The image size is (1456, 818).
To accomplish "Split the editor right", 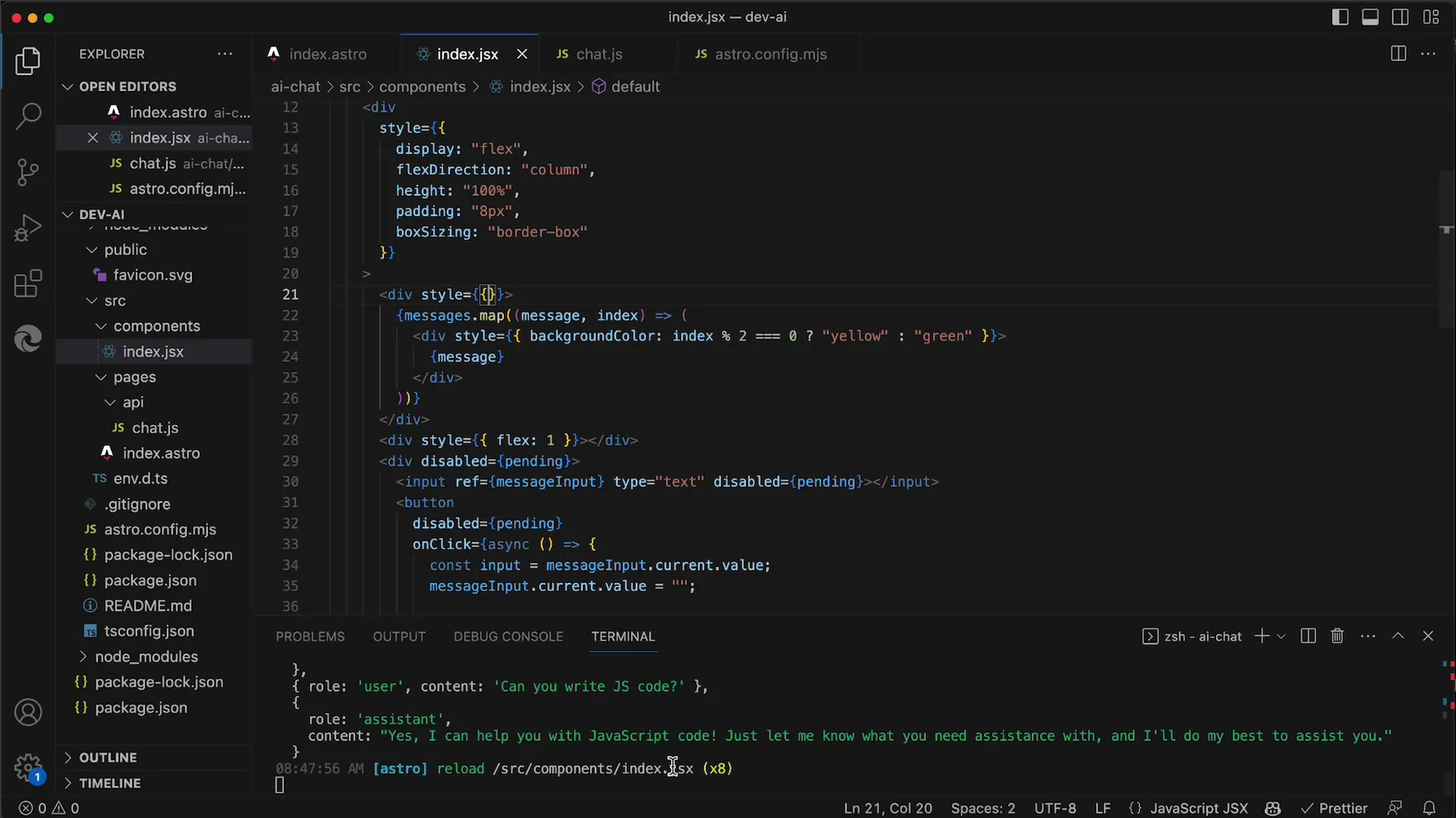I will (1398, 54).
